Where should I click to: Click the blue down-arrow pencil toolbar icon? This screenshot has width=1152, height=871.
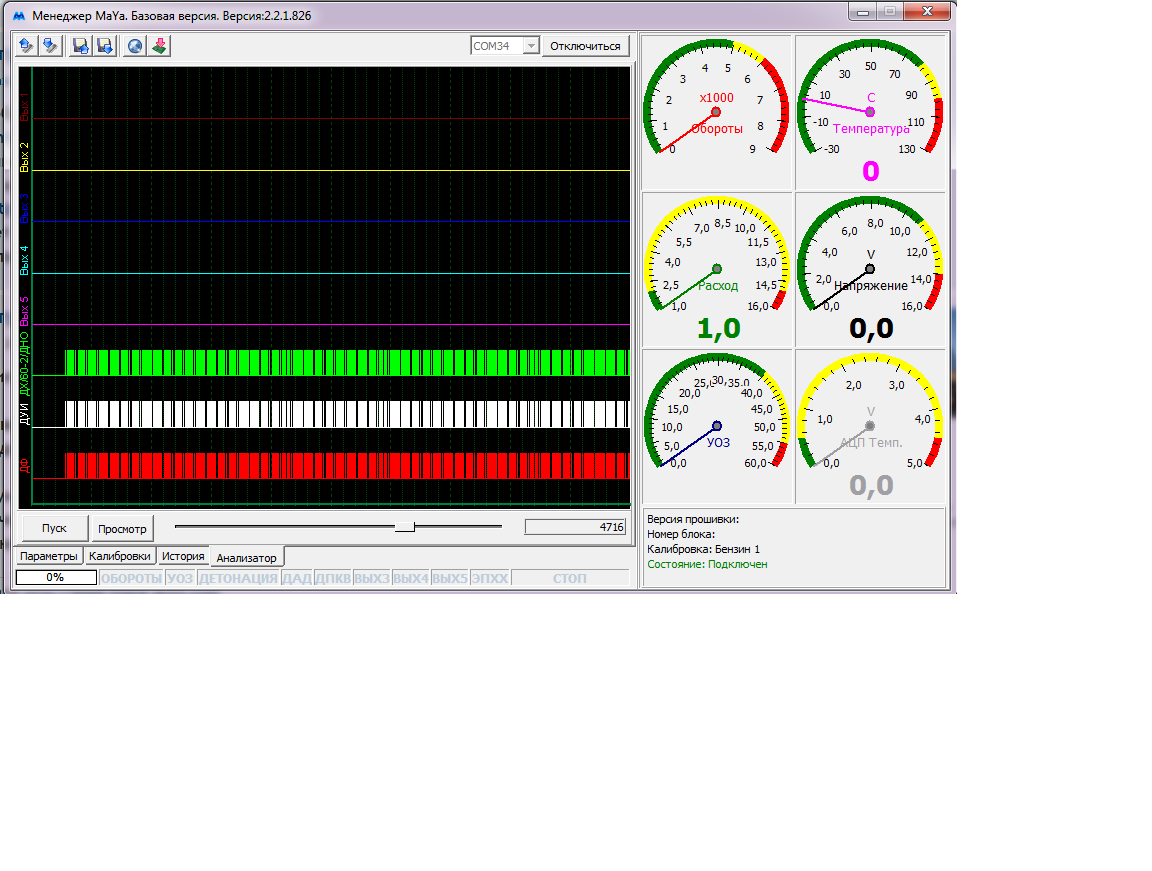(50, 46)
